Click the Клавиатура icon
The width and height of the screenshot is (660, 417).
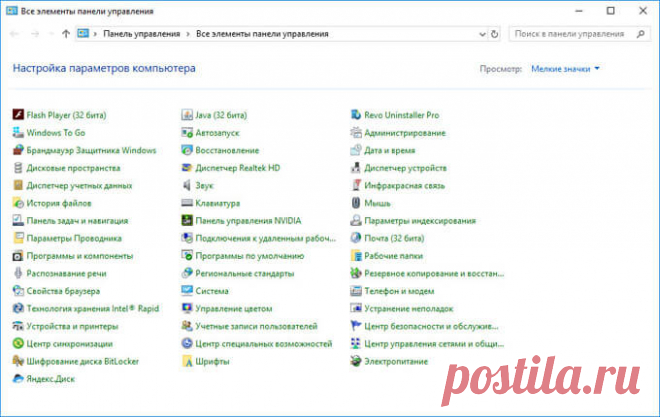[187, 203]
